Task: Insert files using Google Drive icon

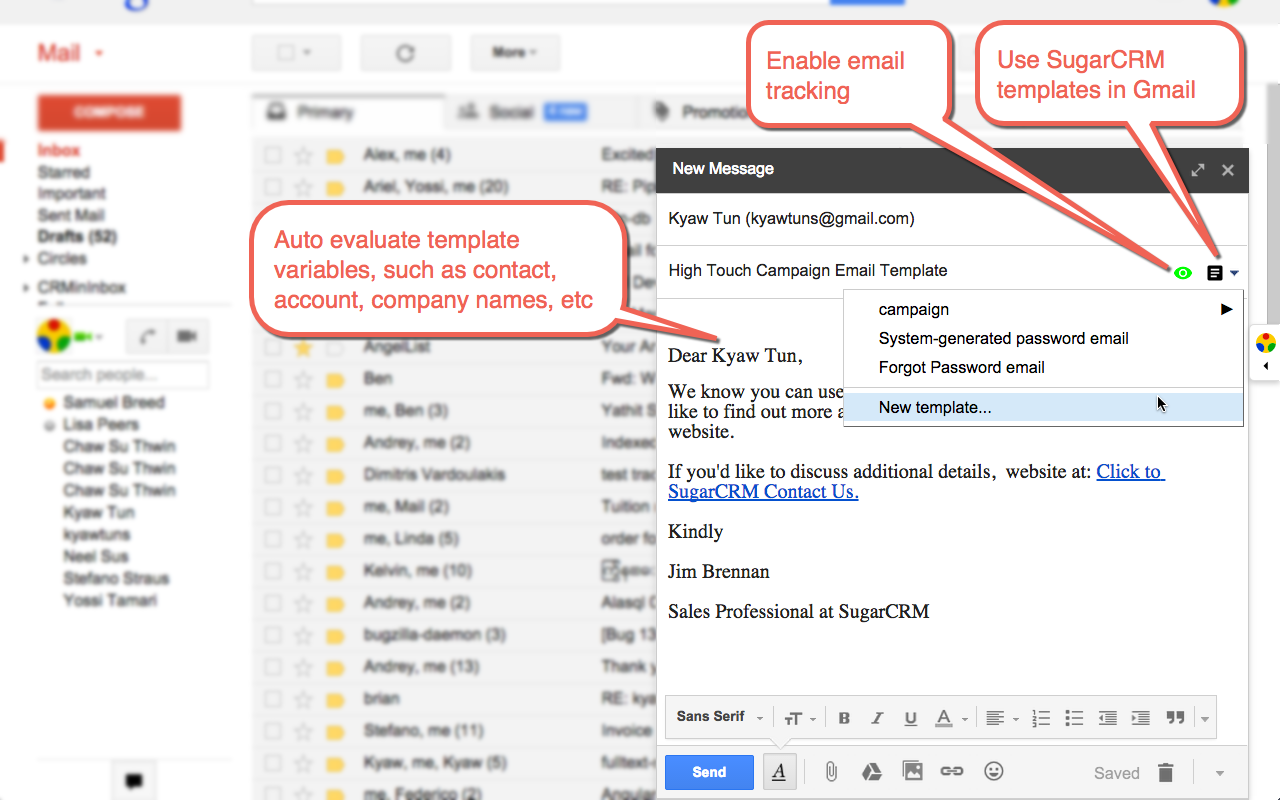Action: coord(872,772)
